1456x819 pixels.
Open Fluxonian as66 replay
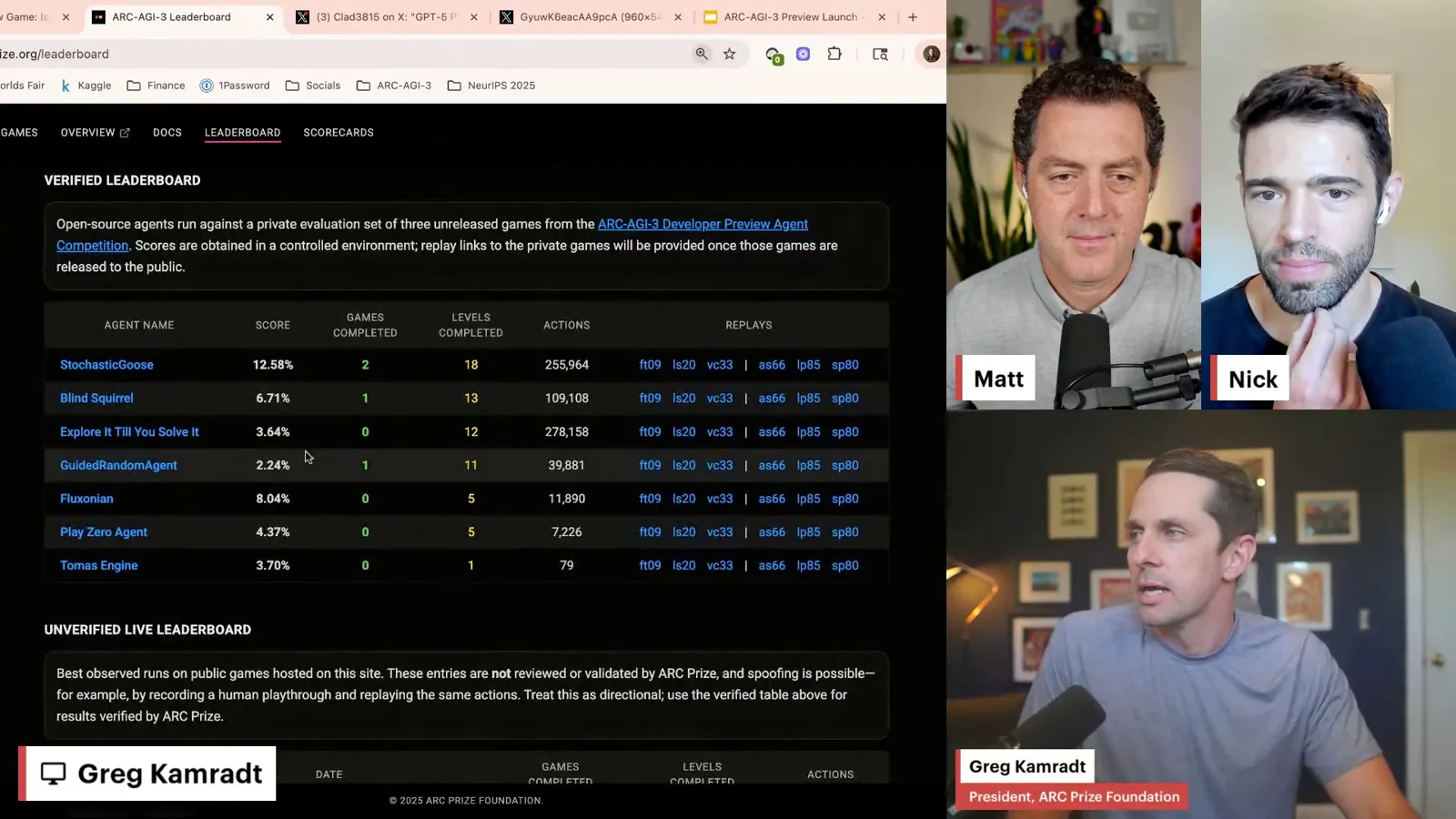(772, 499)
